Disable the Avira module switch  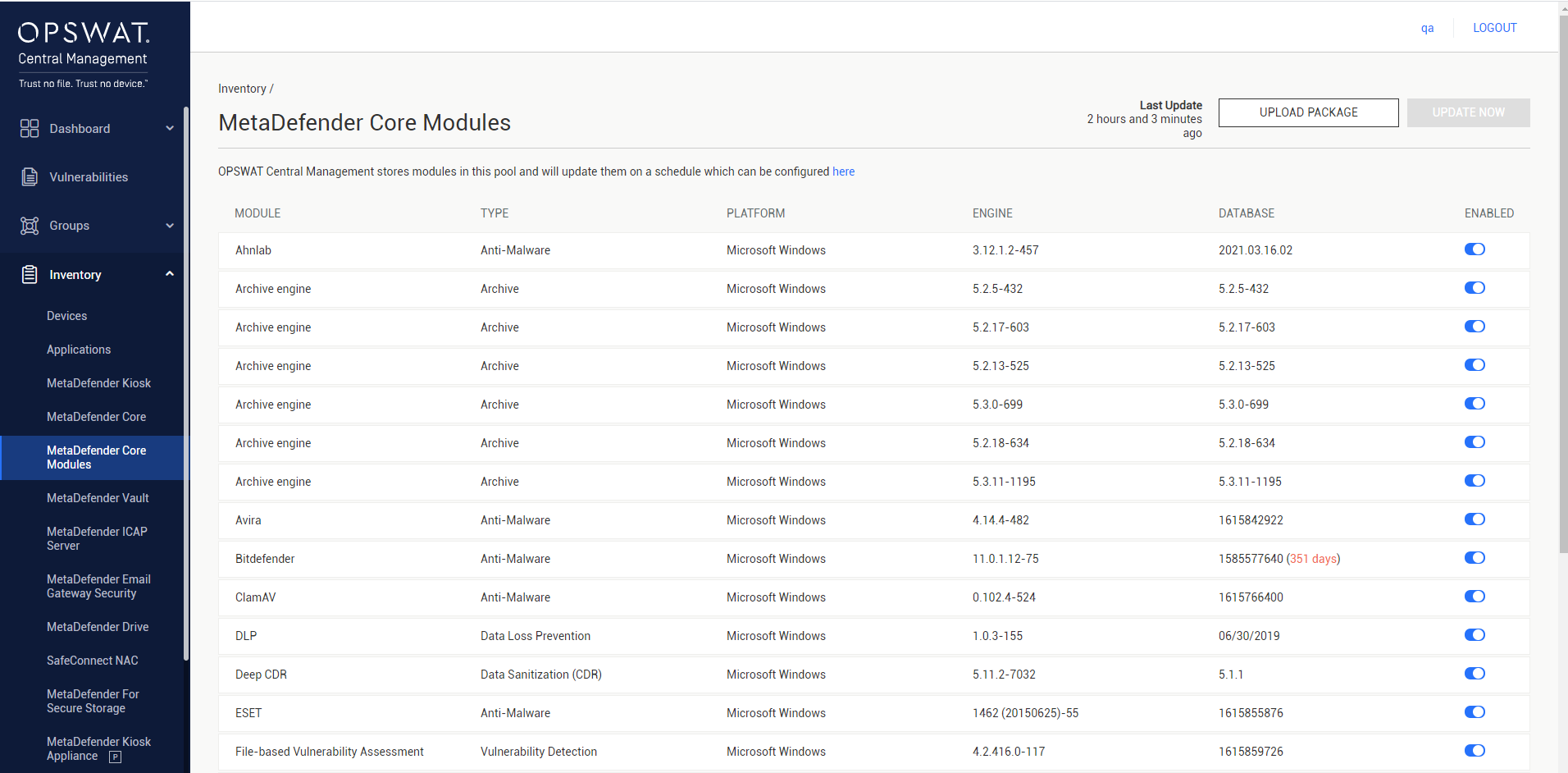click(1475, 519)
